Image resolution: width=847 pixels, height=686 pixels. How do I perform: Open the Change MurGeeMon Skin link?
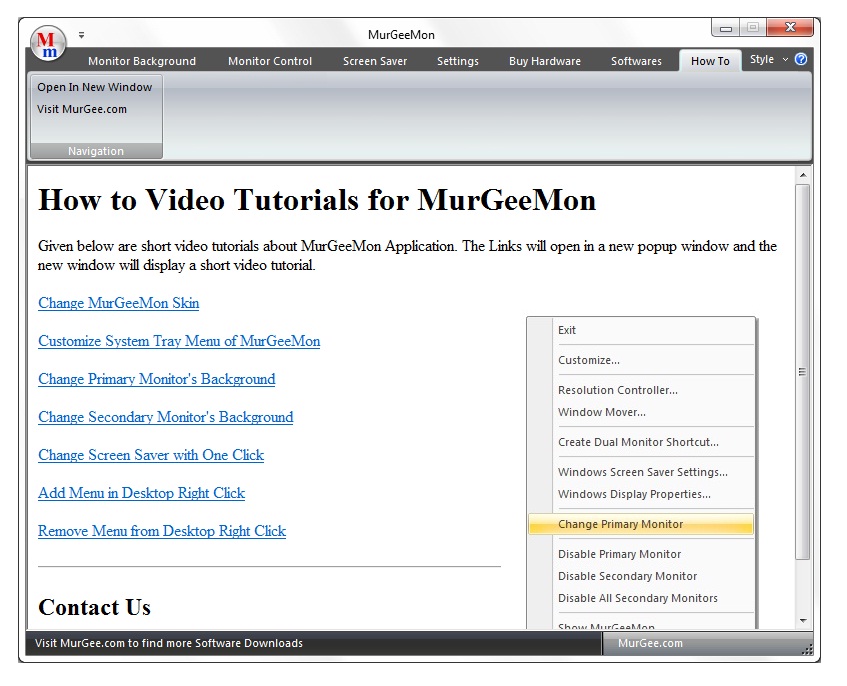point(118,303)
